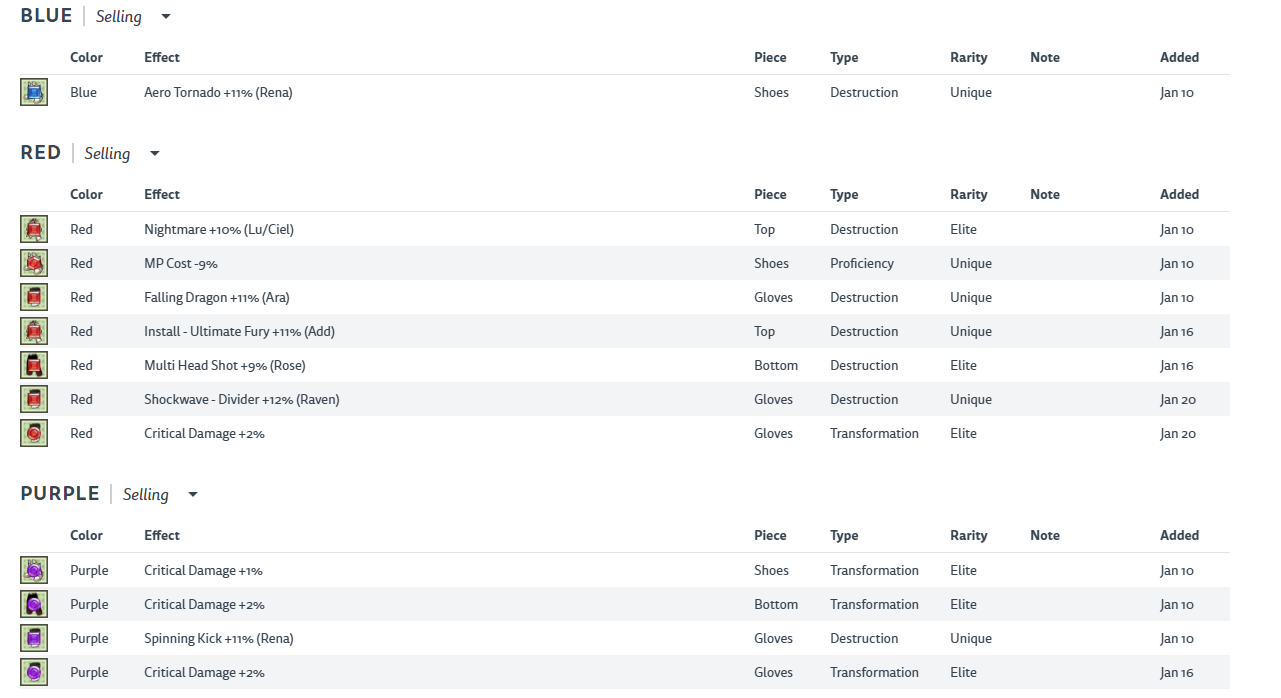
Task: Click the red gloves icon for Falling Dragon
Action: click(34, 297)
